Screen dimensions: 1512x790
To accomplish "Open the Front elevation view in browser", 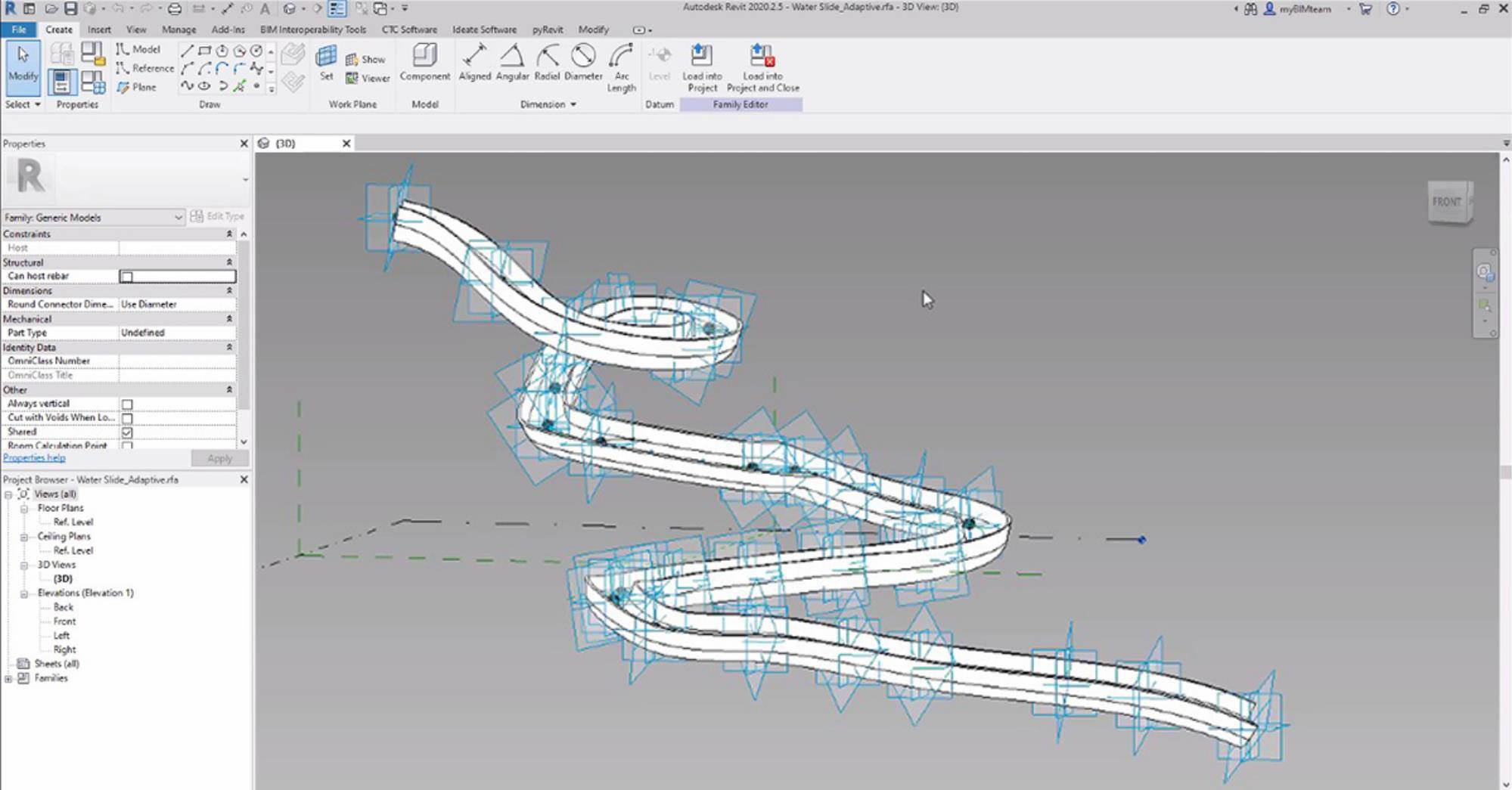I will click(x=64, y=621).
